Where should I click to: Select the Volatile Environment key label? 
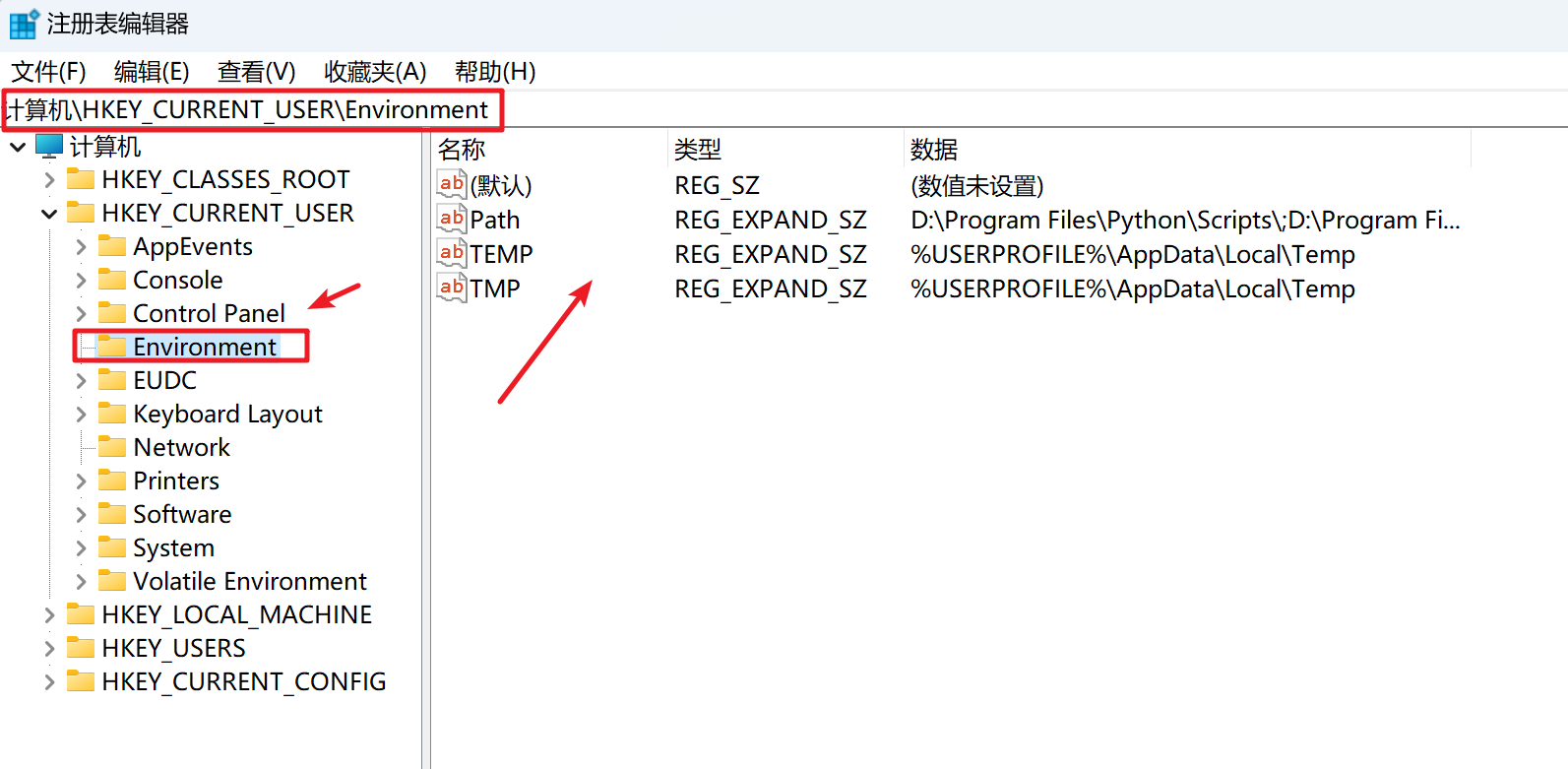[x=250, y=581]
